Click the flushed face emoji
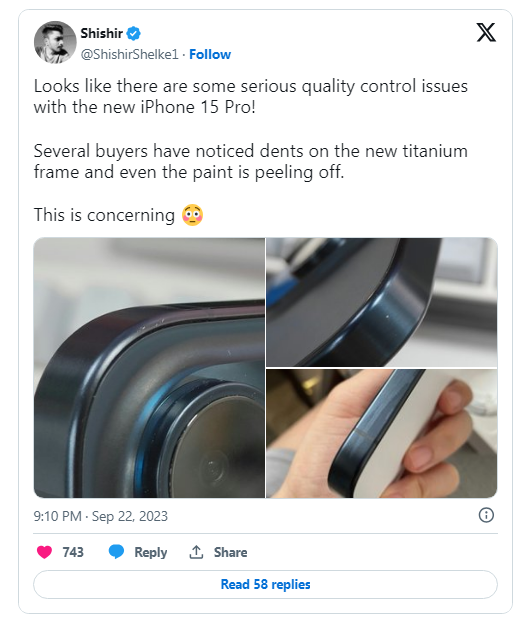529x627 pixels. coord(193,215)
